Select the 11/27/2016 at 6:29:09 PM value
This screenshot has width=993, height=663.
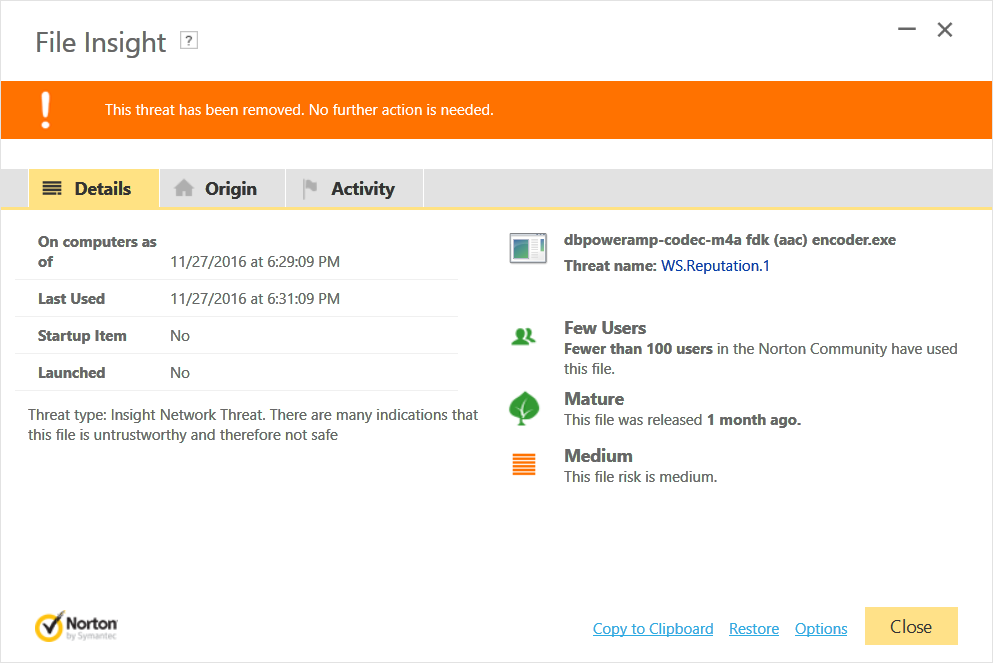[x=255, y=262]
